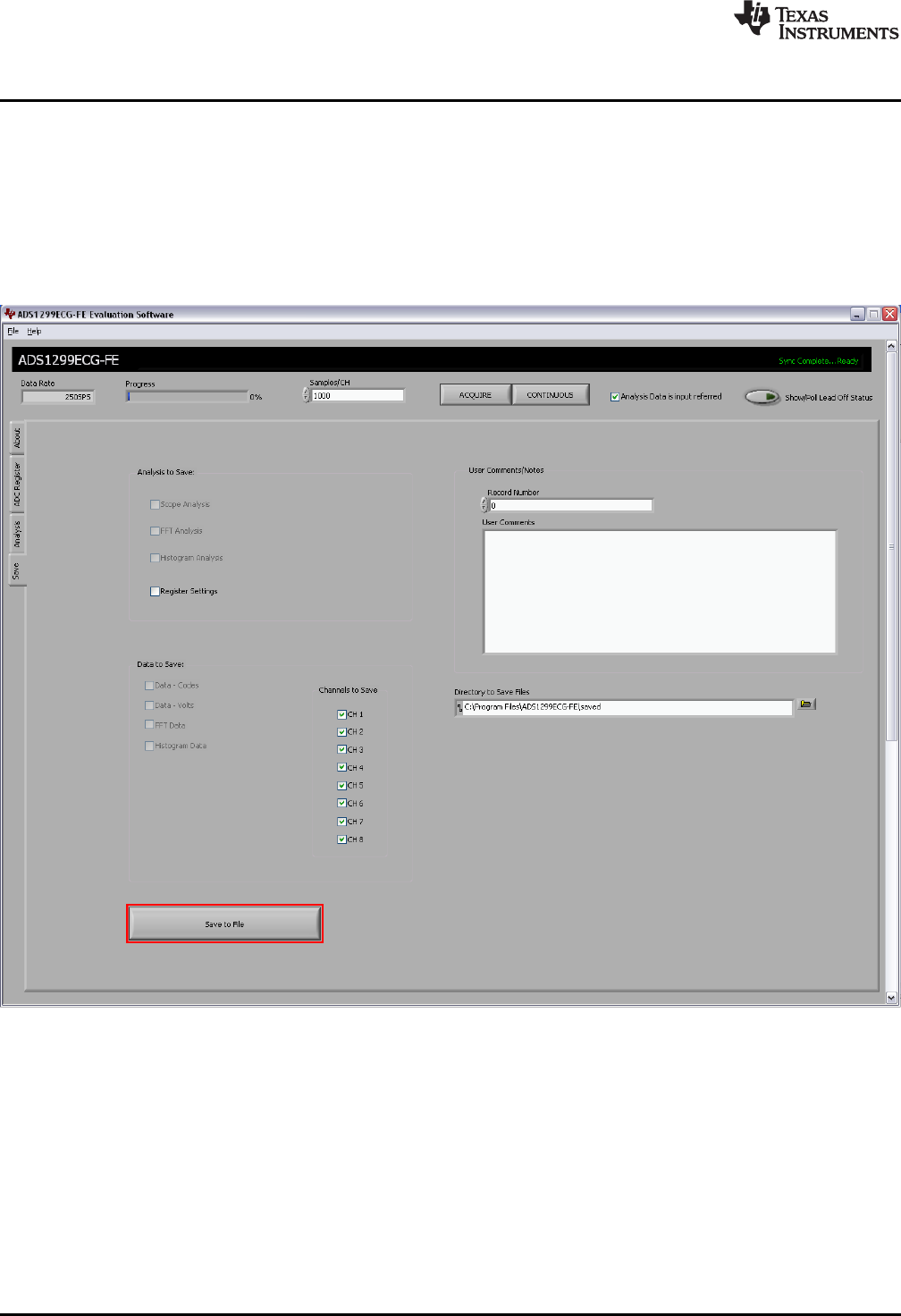Check the Data - Codes option
The image size is (901, 1316).
tap(149, 686)
